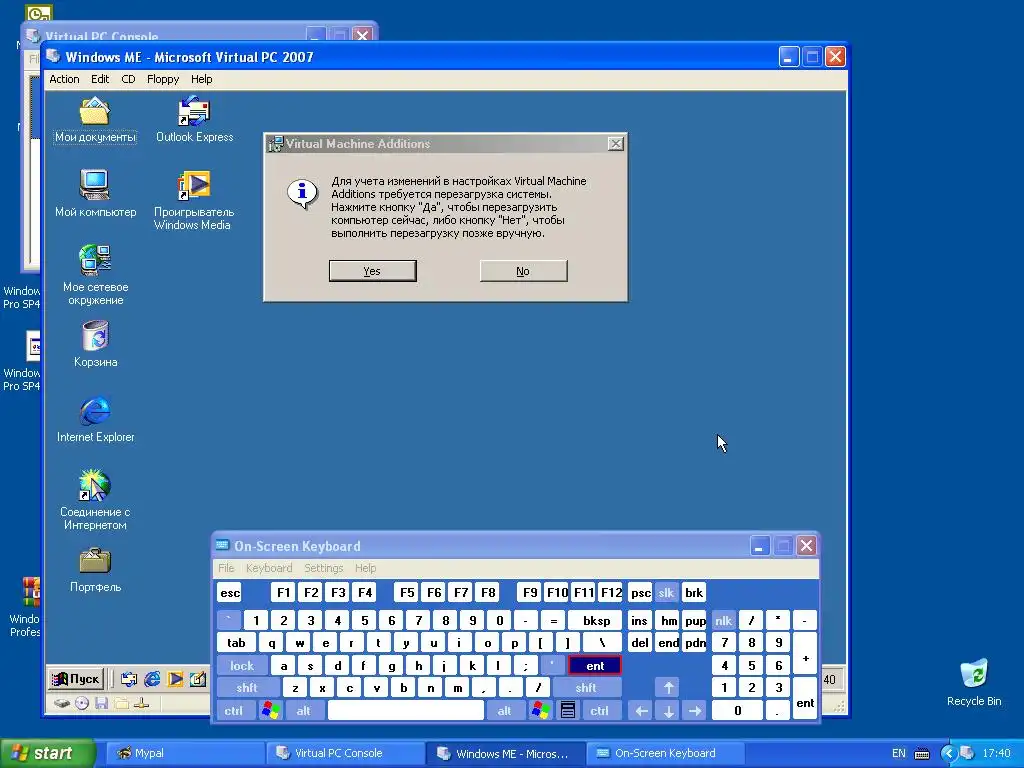Click the guest quick launch Outlook Express icon
The width and height of the screenshot is (1024, 768).
pyautogui.click(x=129, y=679)
